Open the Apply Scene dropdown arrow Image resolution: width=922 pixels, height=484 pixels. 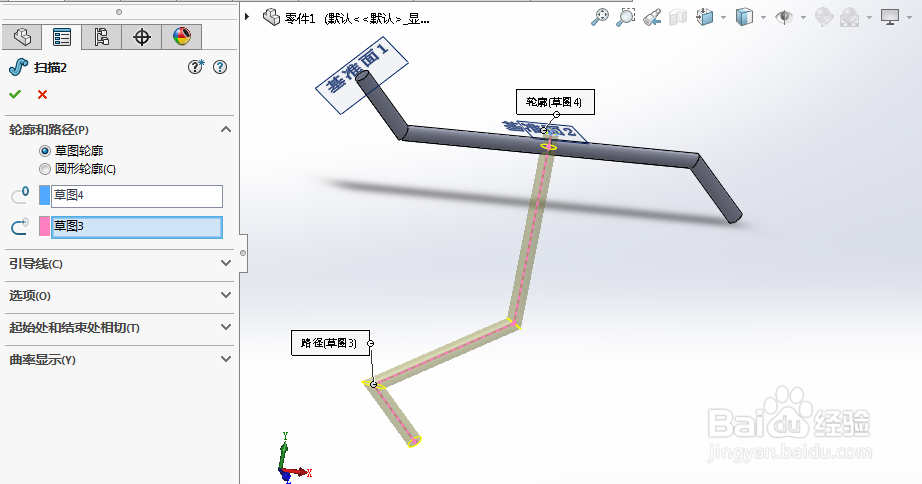tap(868, 18)
